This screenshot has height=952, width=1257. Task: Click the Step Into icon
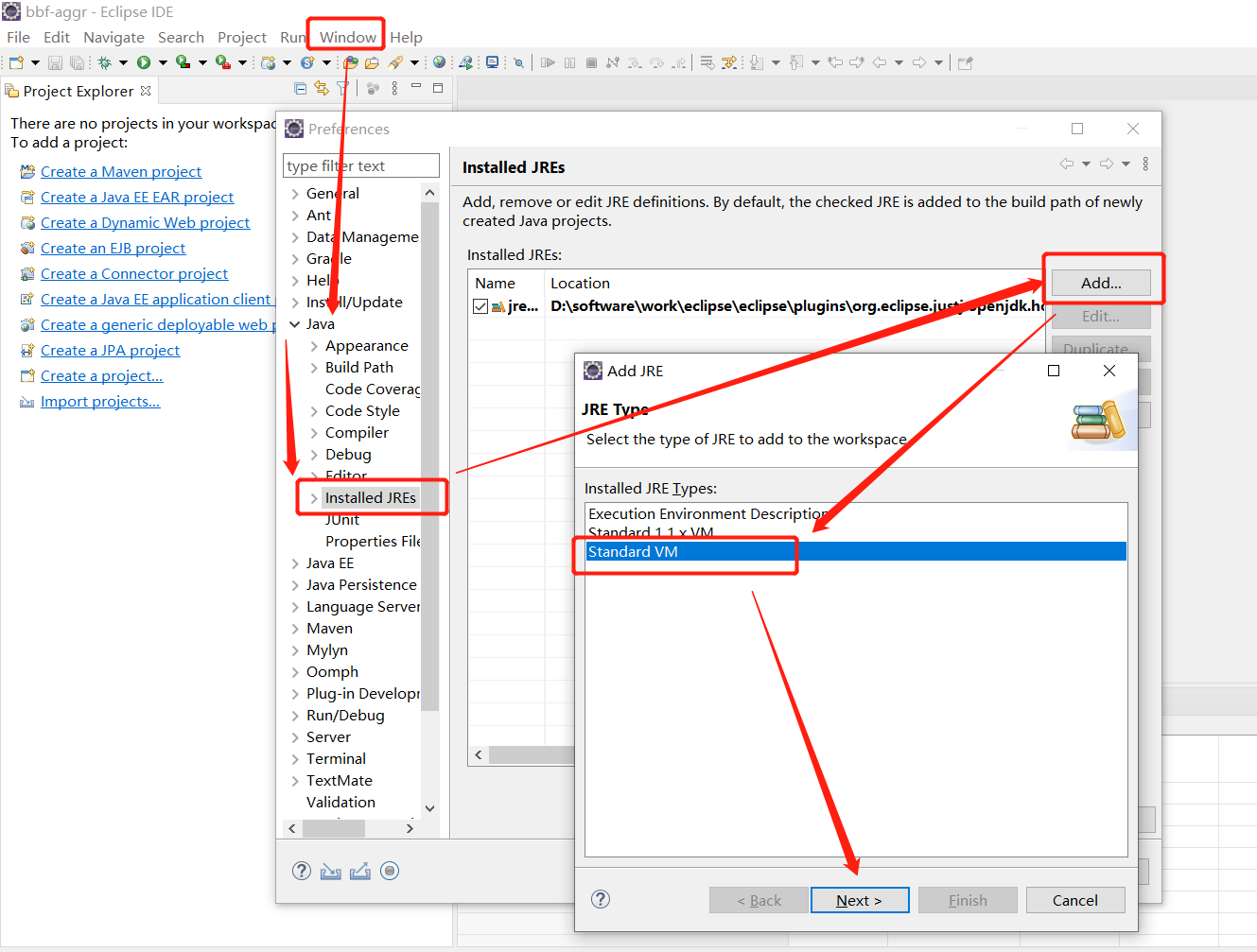tap(635, 62)
